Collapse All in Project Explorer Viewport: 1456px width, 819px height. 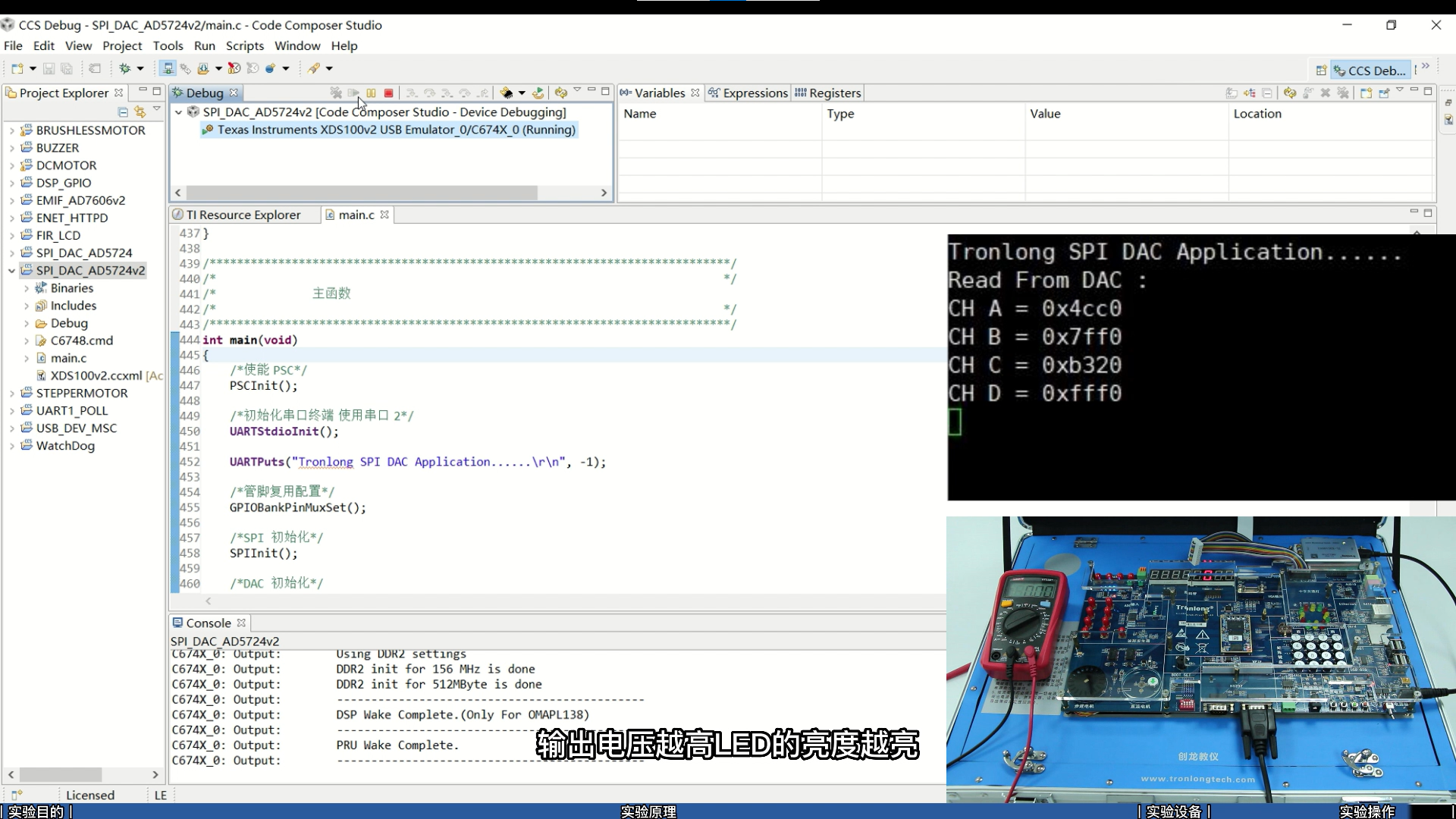coord(123,111)
